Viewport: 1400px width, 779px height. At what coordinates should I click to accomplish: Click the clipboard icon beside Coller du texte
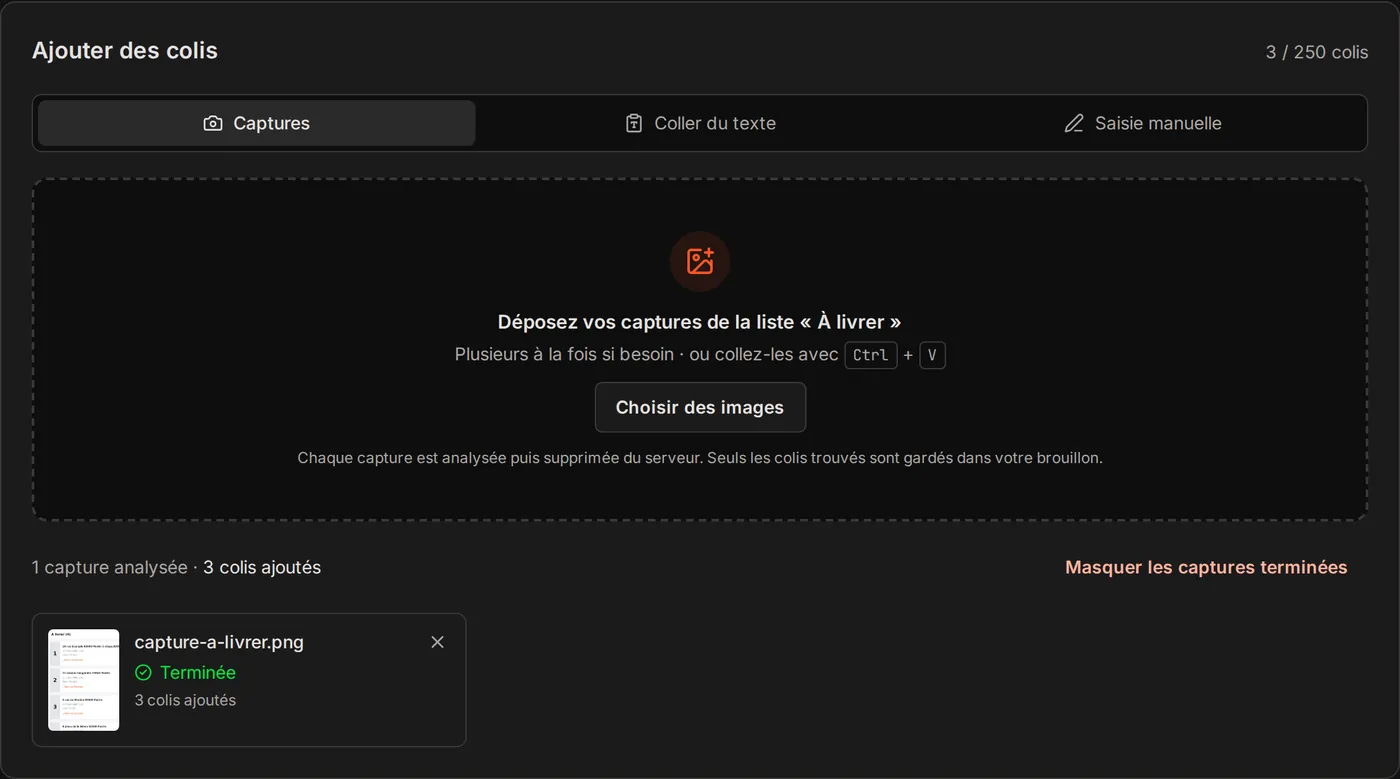tap(634, 123)
